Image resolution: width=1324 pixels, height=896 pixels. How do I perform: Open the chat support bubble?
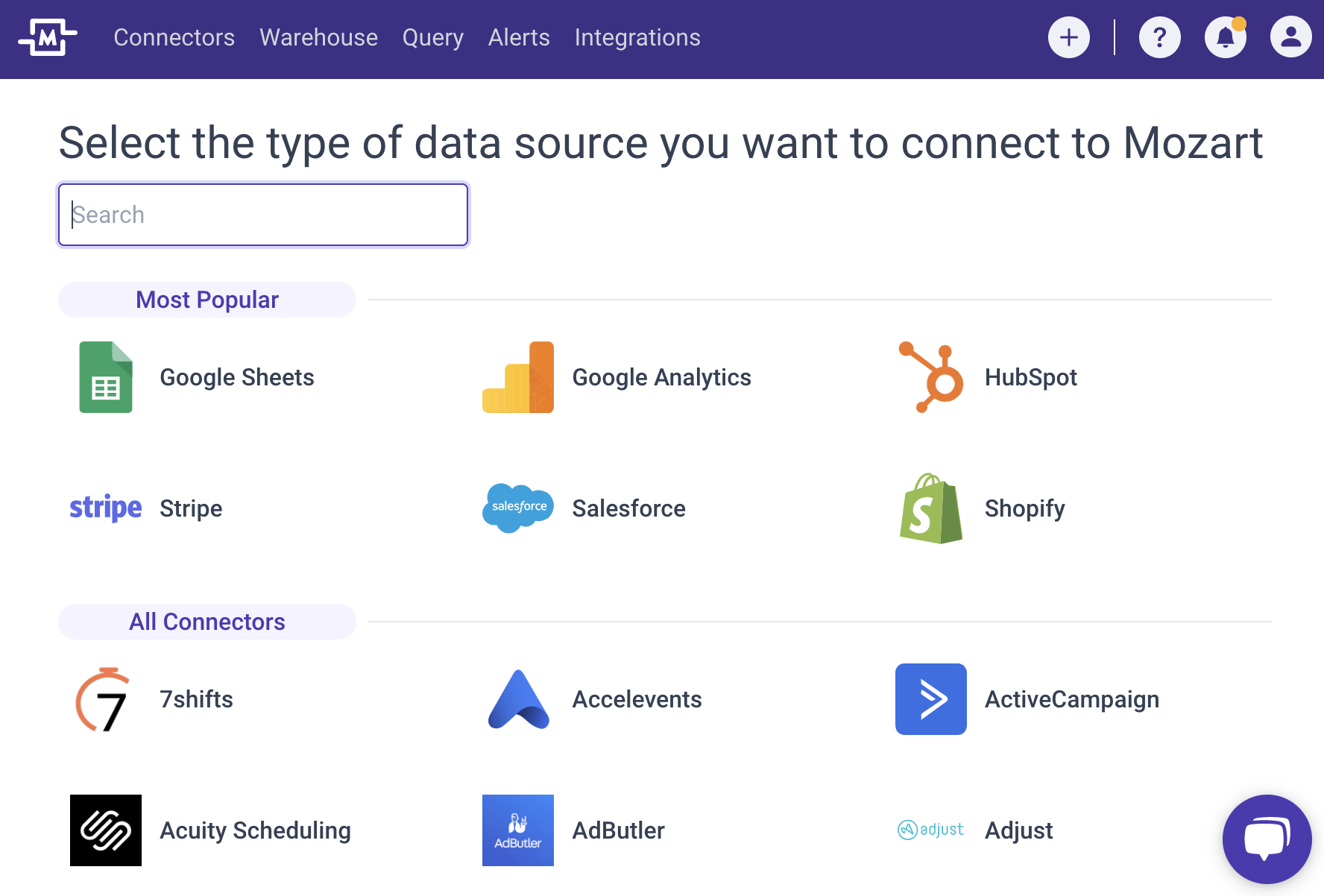(x=1267, y=839)
